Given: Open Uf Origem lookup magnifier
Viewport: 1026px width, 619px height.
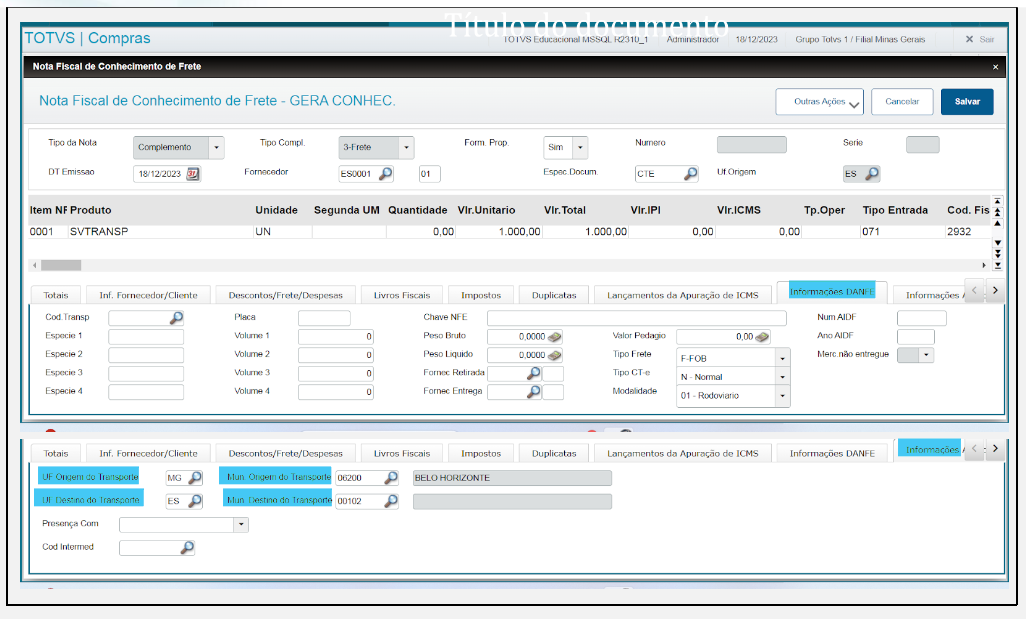Looking at the screenshot, I should (x=872, y=174).
